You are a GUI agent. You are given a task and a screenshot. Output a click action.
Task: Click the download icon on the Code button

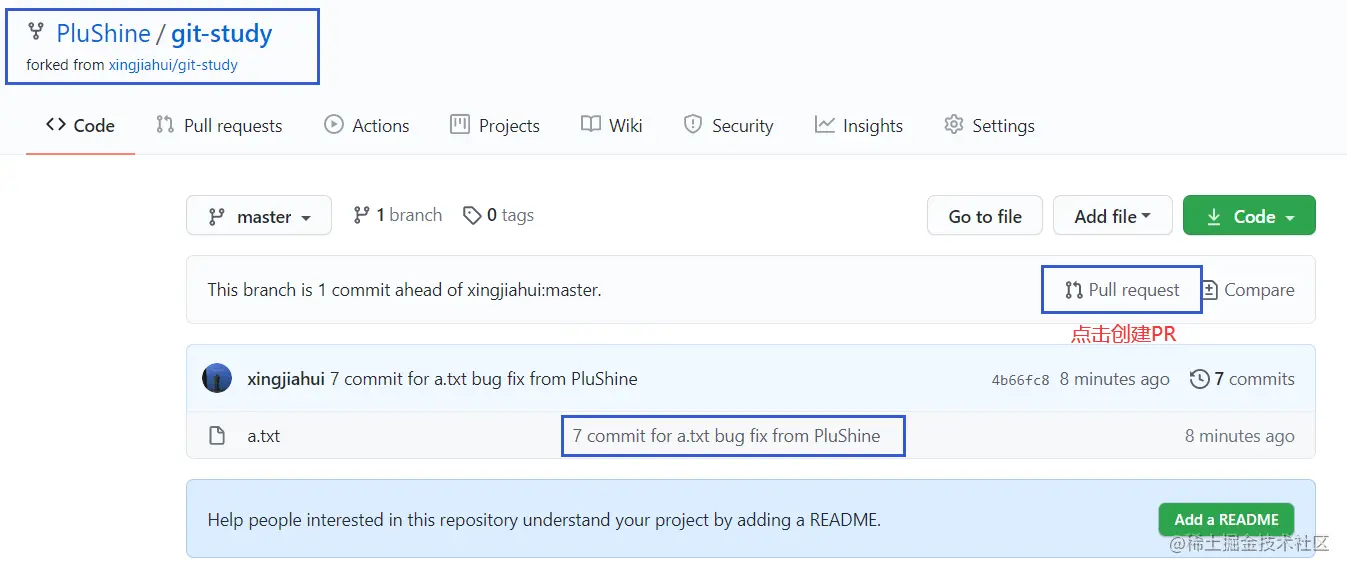click(1214, 216)
